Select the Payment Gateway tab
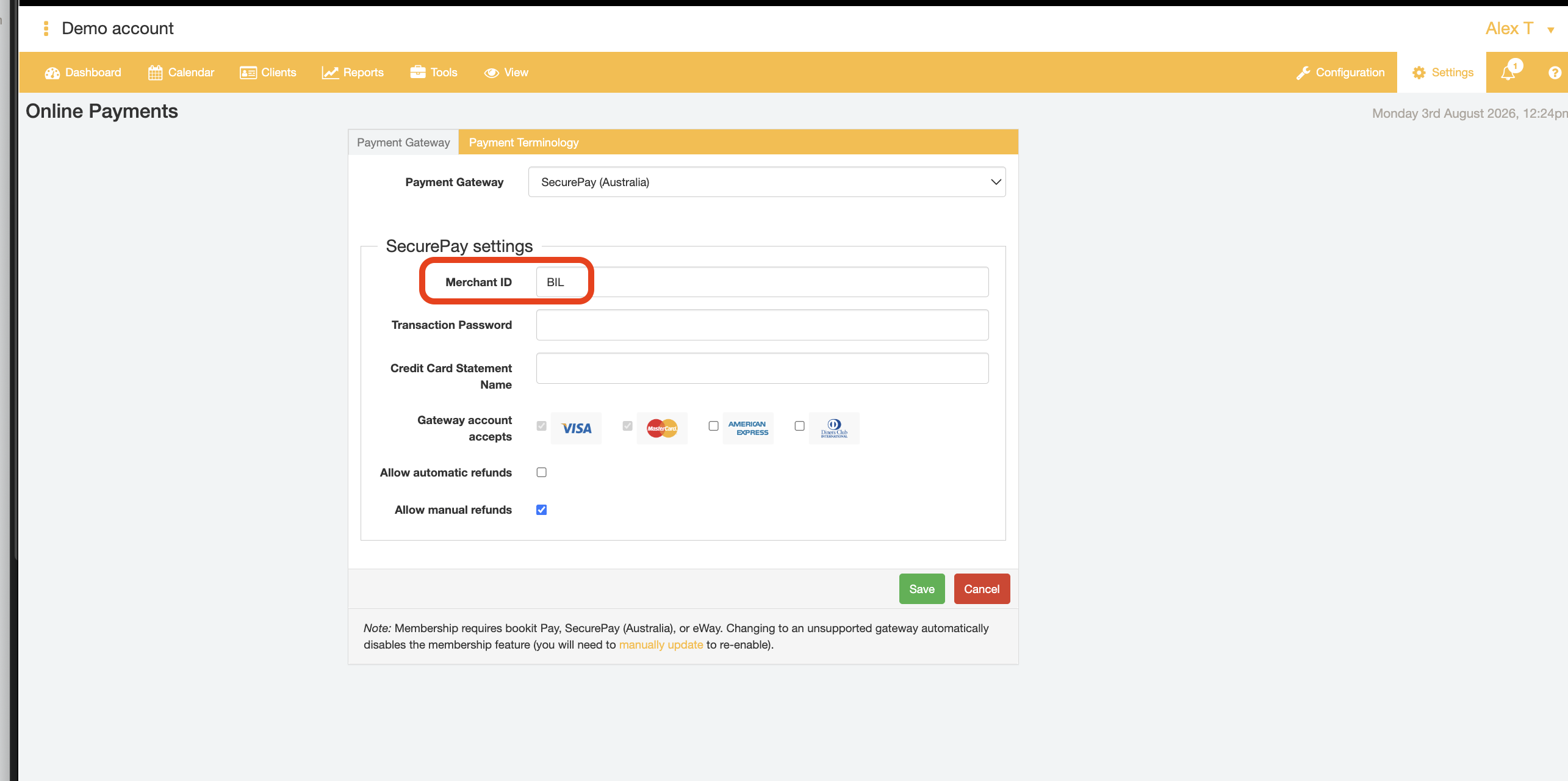This screenshot has height=781, width=1568. (x=403, y=142)
